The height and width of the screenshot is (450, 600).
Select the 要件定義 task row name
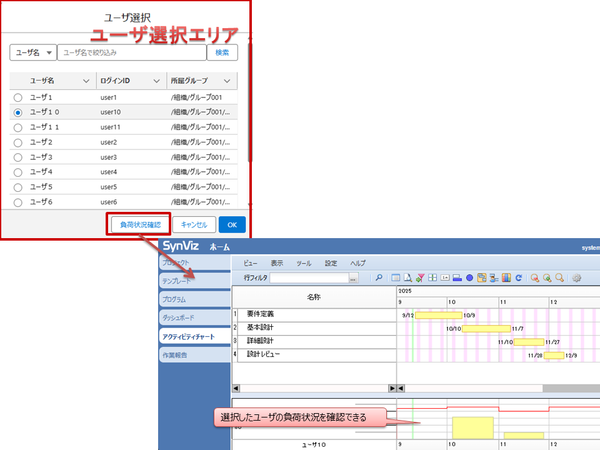(261, 314)
